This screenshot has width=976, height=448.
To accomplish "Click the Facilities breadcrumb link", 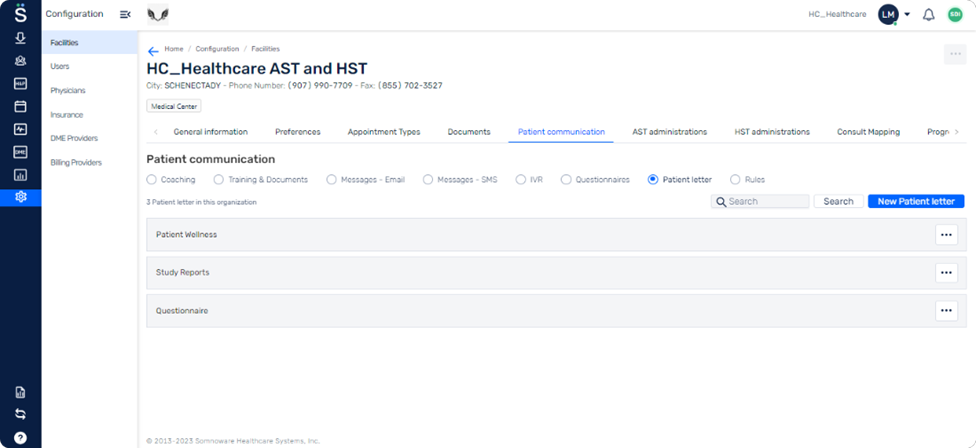I will tap(266, 49).
